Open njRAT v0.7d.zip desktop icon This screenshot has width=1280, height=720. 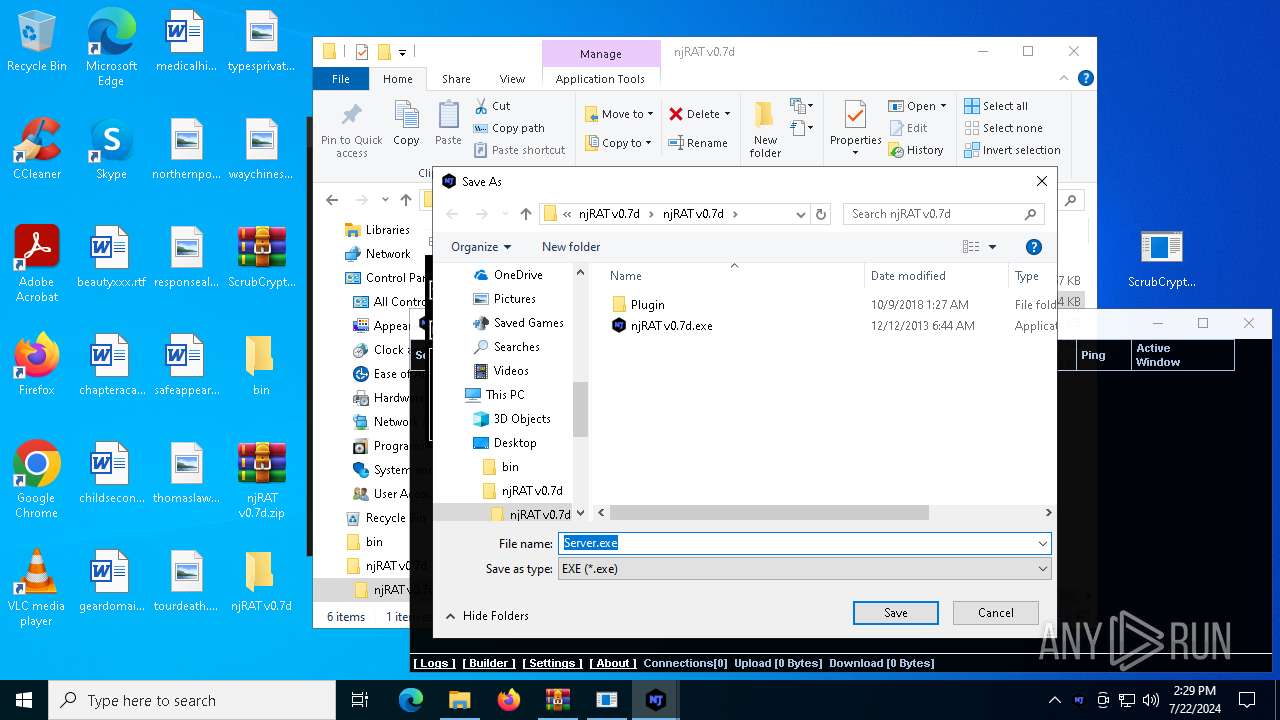point(262,480)
